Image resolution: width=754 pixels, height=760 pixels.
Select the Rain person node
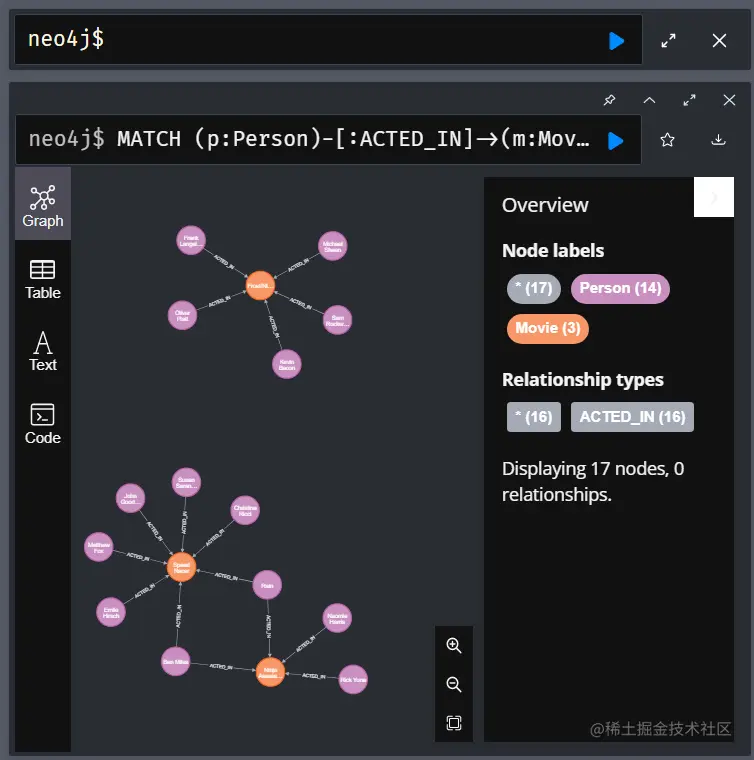click(267, 586)
